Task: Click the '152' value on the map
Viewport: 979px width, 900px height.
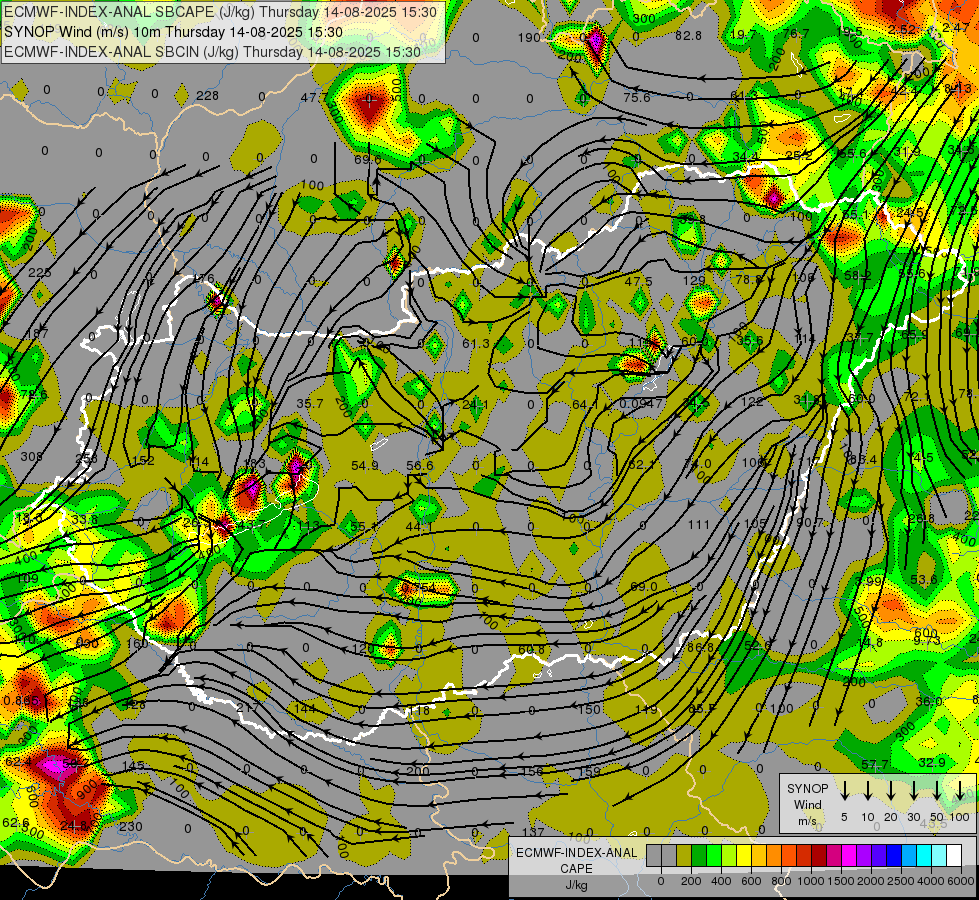Action: [143, 461]
